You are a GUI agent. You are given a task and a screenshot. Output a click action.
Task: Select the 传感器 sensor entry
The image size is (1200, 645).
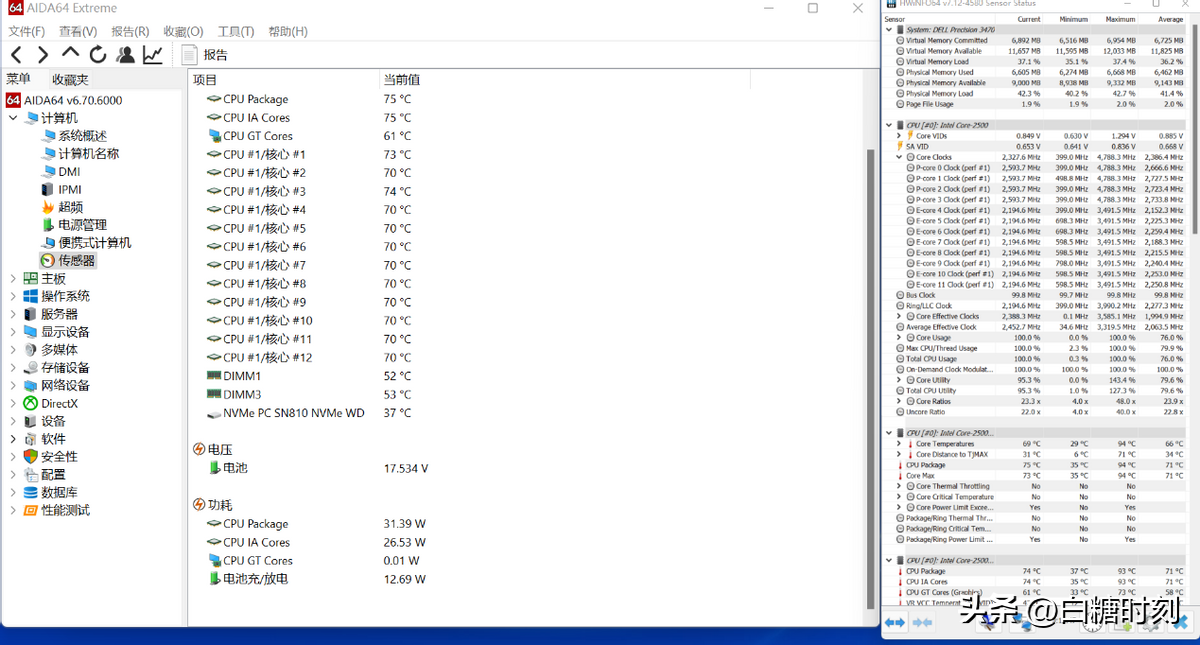[68, 260]
